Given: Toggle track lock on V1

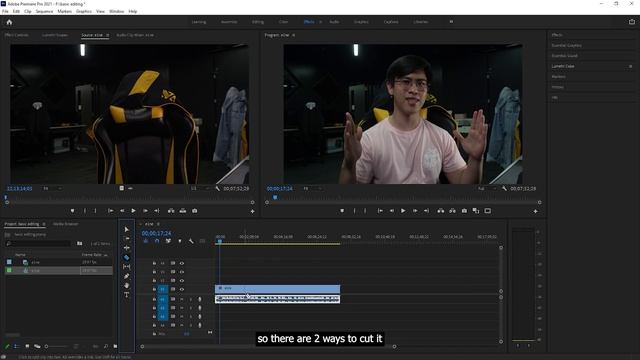Looking at the screenshot, I should point(154,289).
